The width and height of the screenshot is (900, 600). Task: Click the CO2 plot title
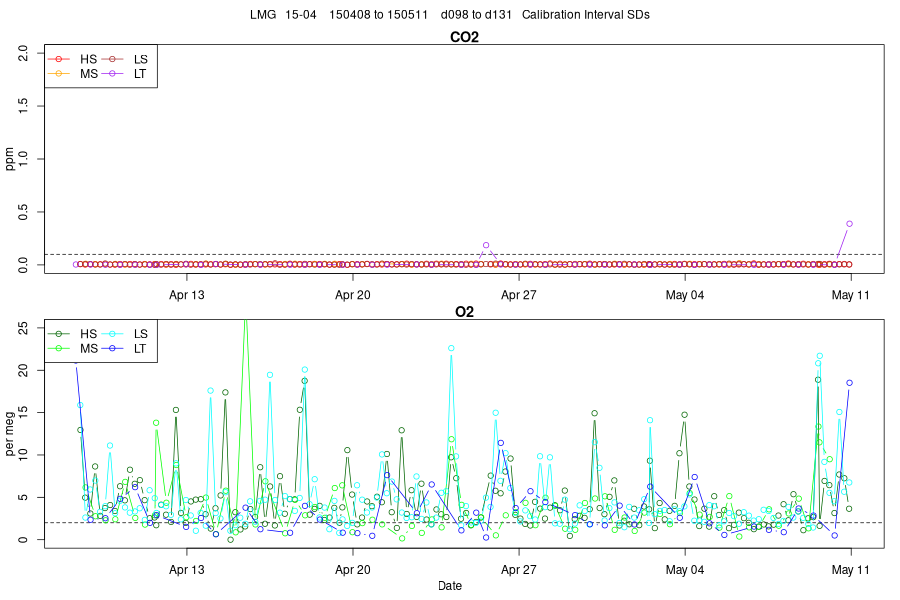(x=464, y=37)
